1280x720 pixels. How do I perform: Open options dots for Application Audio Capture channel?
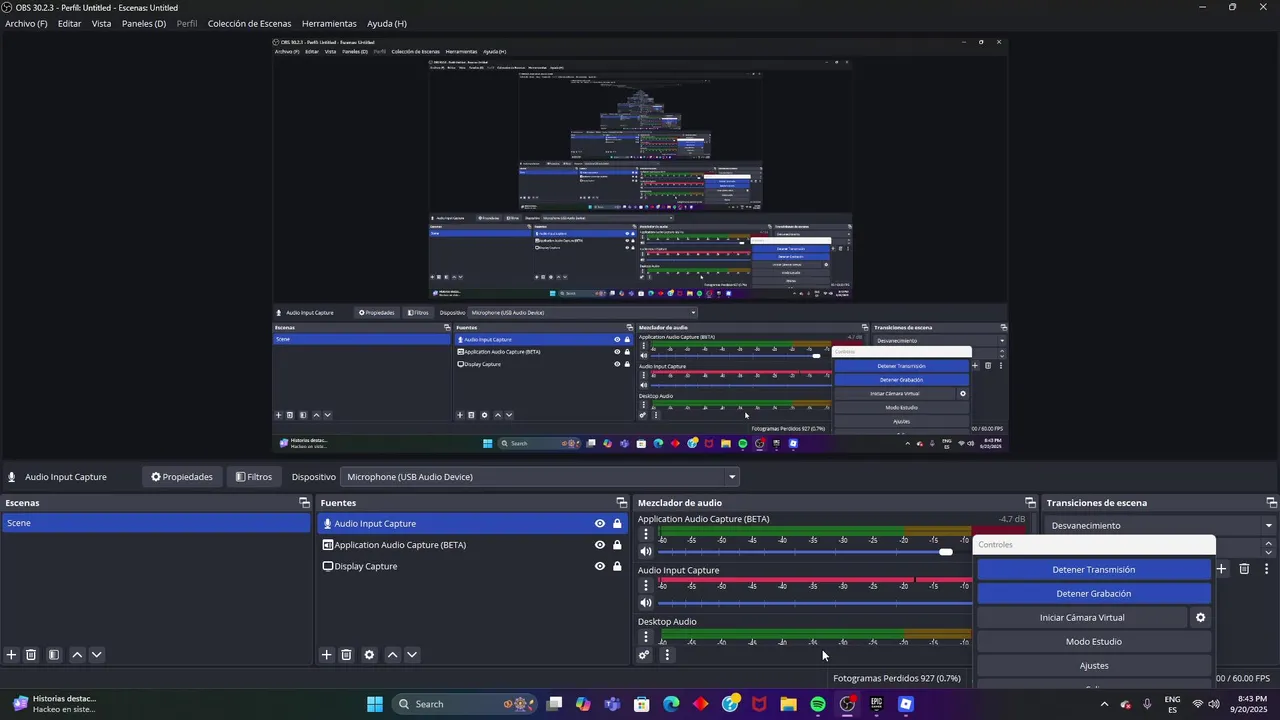pyautogui.click(x=646, y=534)
